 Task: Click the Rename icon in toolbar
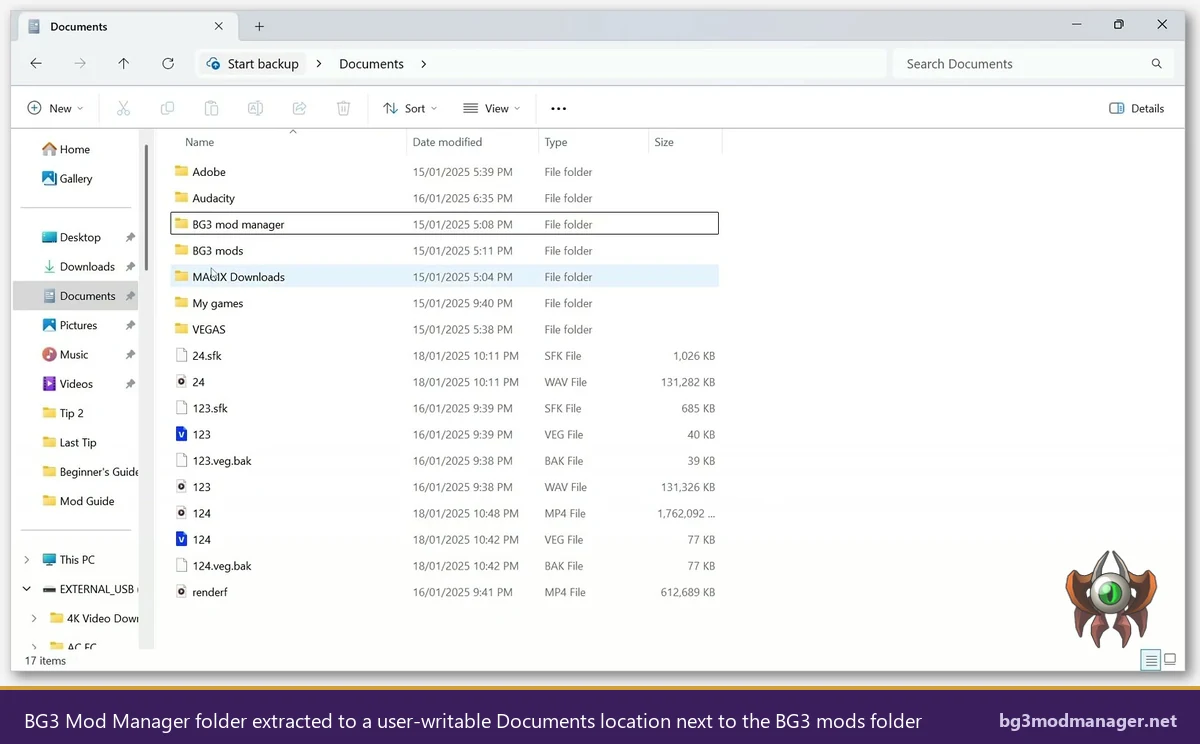[x=255, y=108]
